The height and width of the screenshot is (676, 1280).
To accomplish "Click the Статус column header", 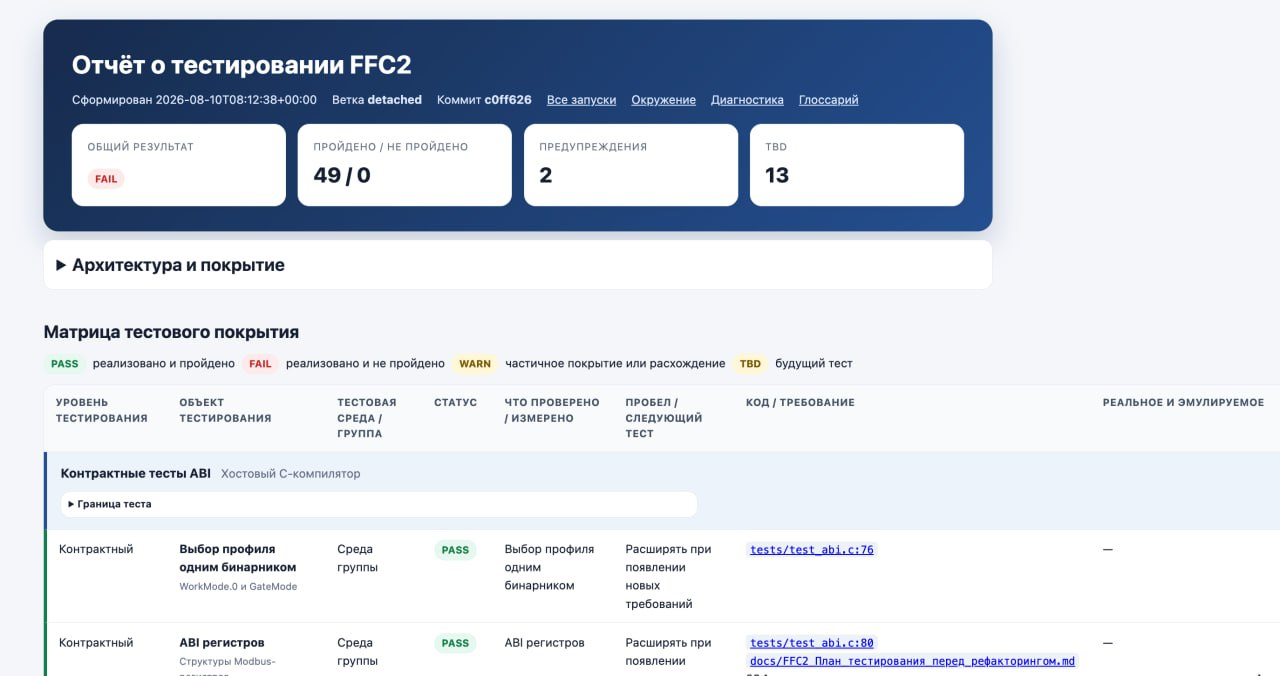I will pos(455,403).
